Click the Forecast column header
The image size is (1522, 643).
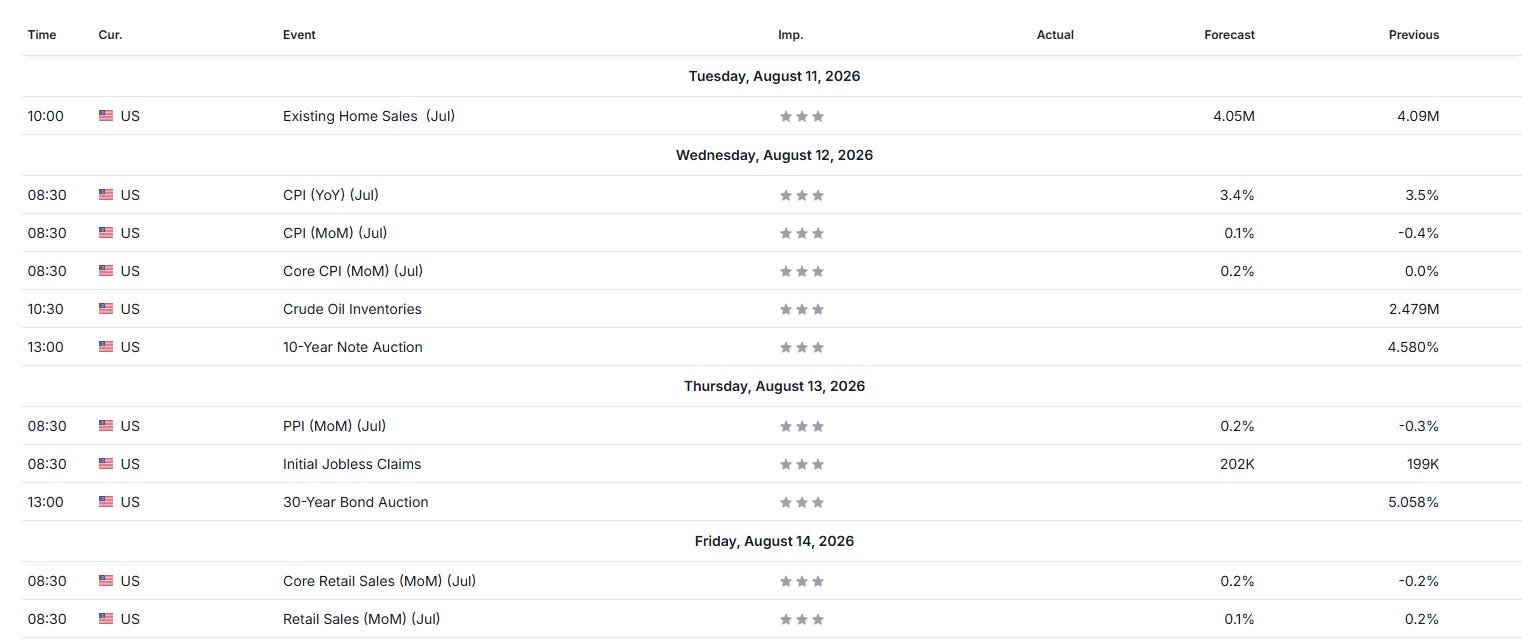pyautogui.click(x=1229, y=35)
